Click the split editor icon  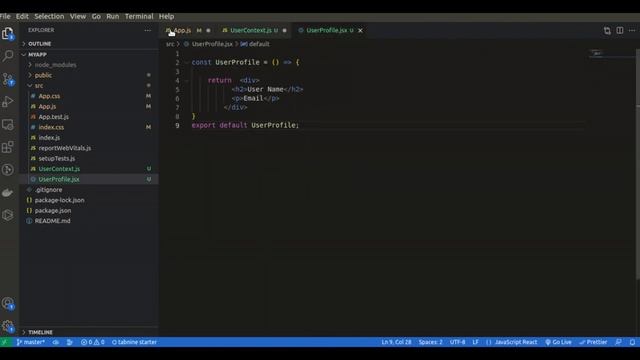(620, 31)
